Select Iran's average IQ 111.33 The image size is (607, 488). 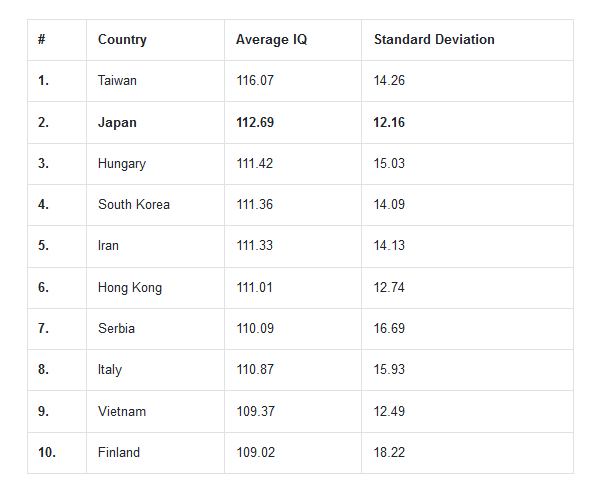point(254,245)
